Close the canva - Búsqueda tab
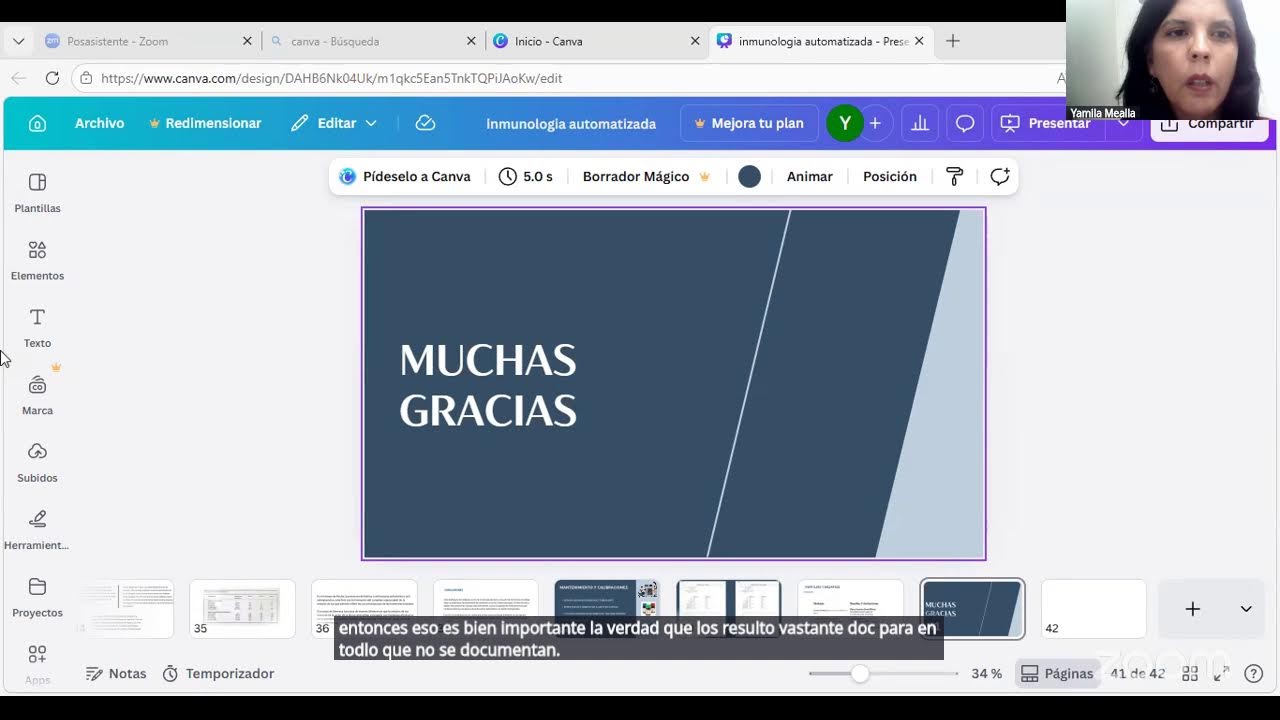Screen dimensions: 1280x720 click(471, 41)
